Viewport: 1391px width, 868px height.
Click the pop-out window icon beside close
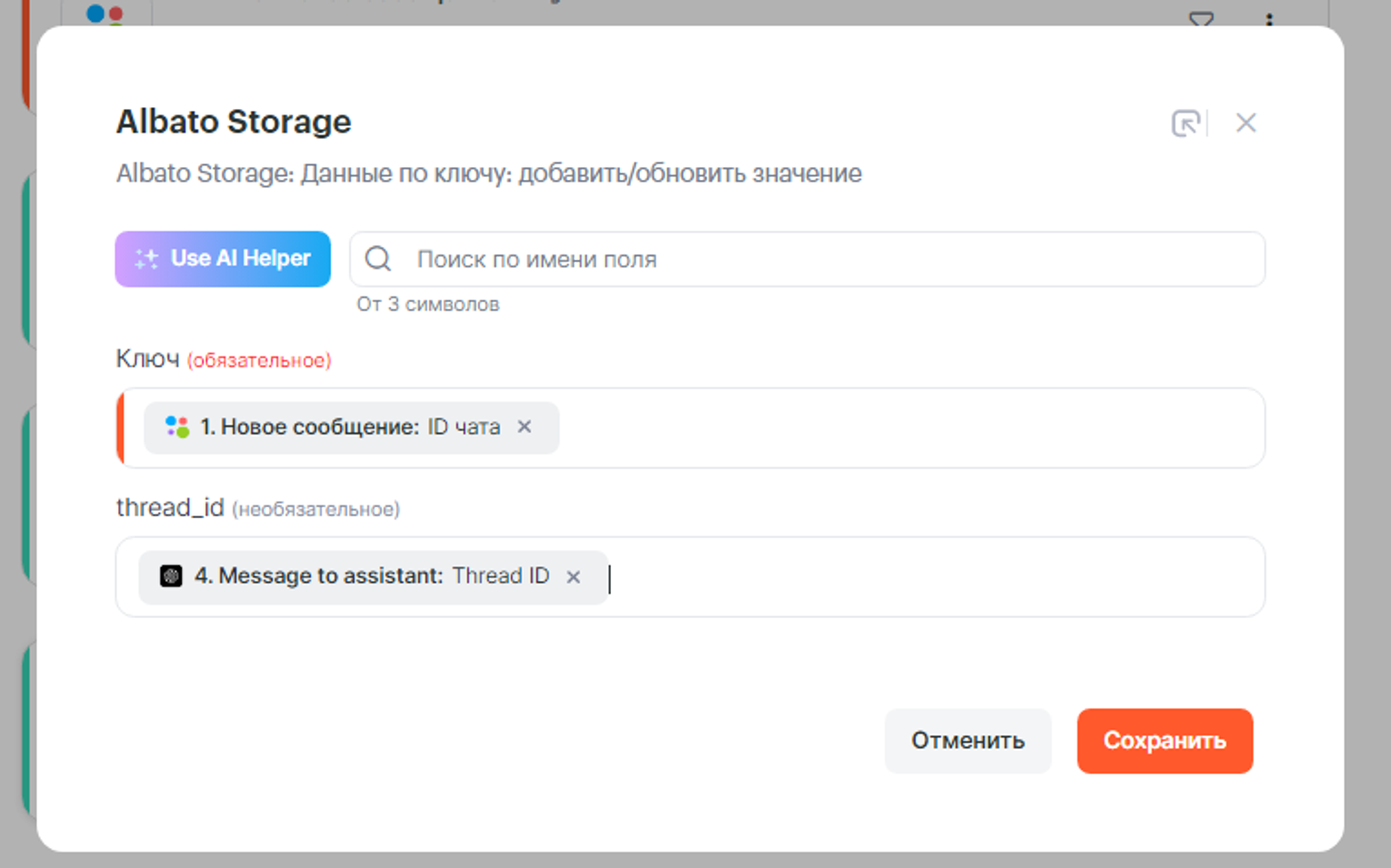[1186, 123]
